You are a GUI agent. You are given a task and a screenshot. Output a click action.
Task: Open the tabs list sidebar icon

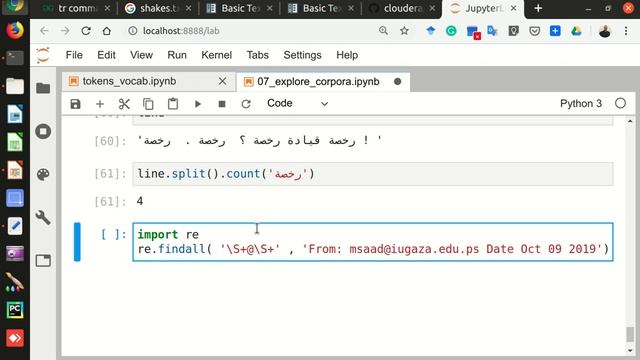click(43, 260)
